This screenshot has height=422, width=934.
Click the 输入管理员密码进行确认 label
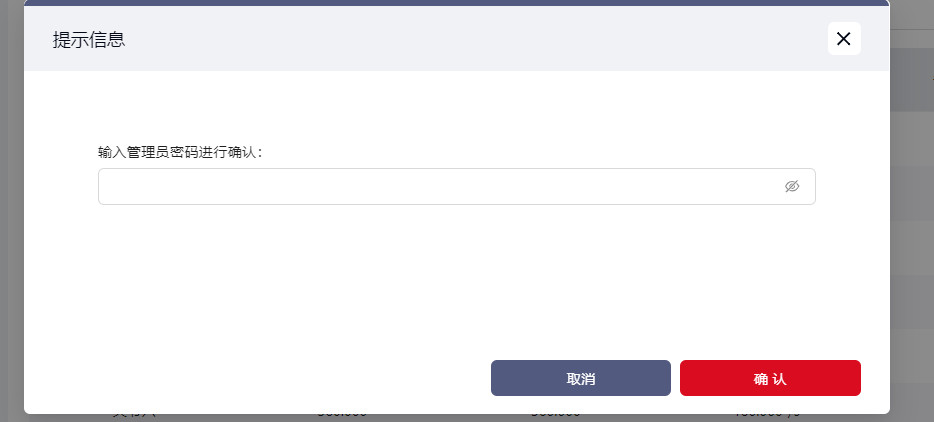point(180,152)
